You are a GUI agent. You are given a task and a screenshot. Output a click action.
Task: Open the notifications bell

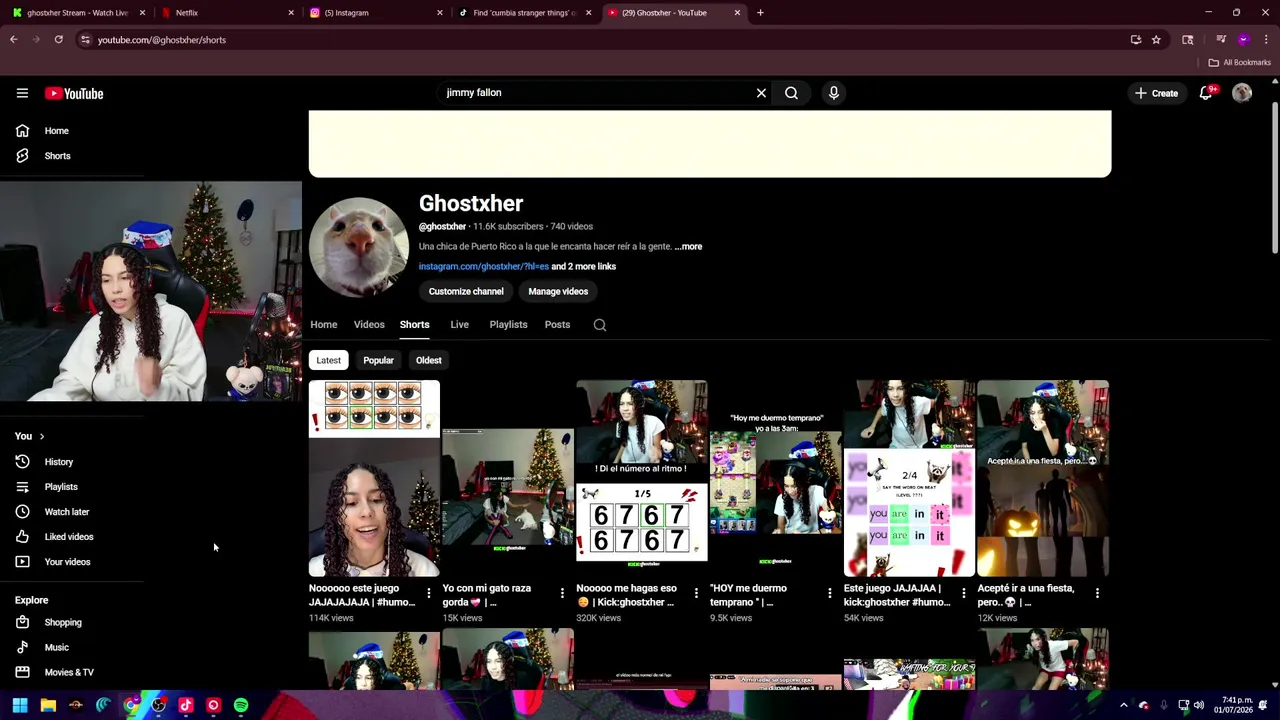(x=1206, y=93)
